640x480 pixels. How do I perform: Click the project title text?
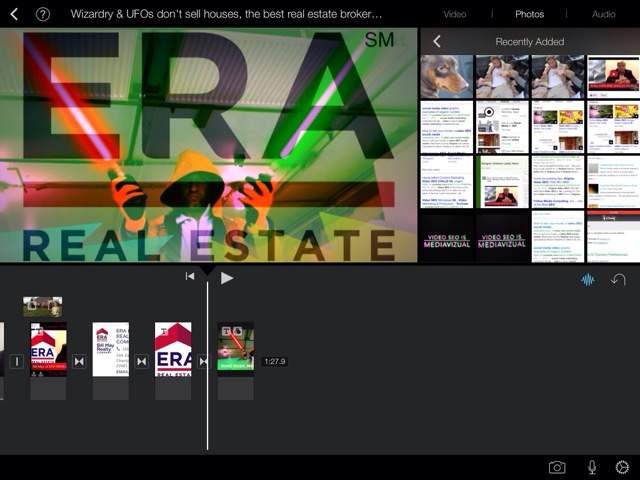226,14
